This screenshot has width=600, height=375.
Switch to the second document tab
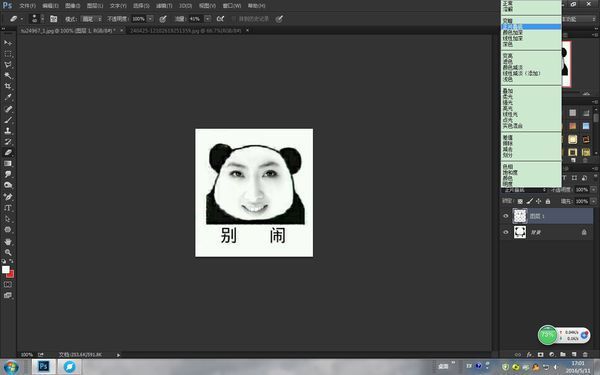point(186,30)
